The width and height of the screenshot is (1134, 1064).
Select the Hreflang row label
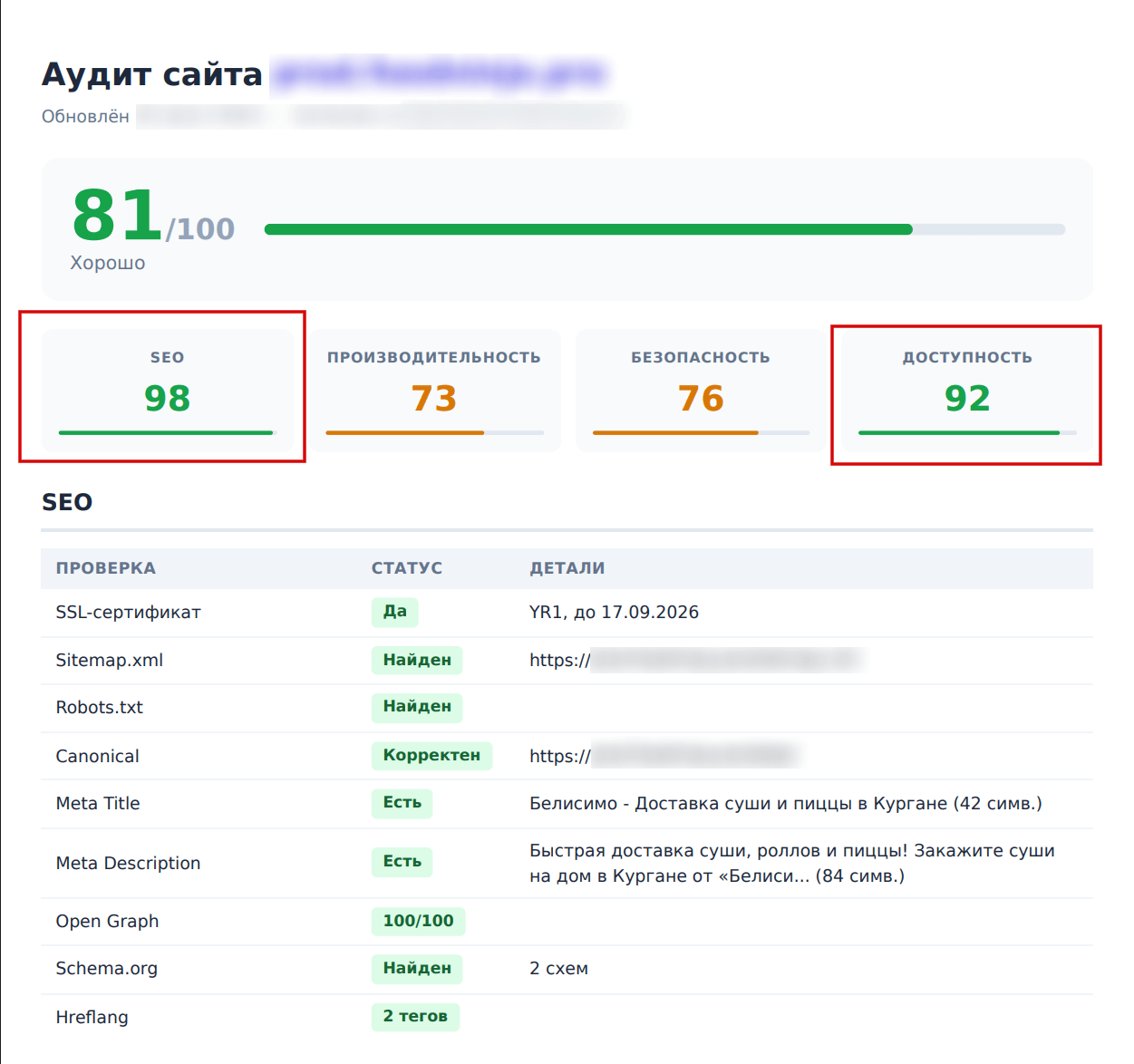(92, 1017)
